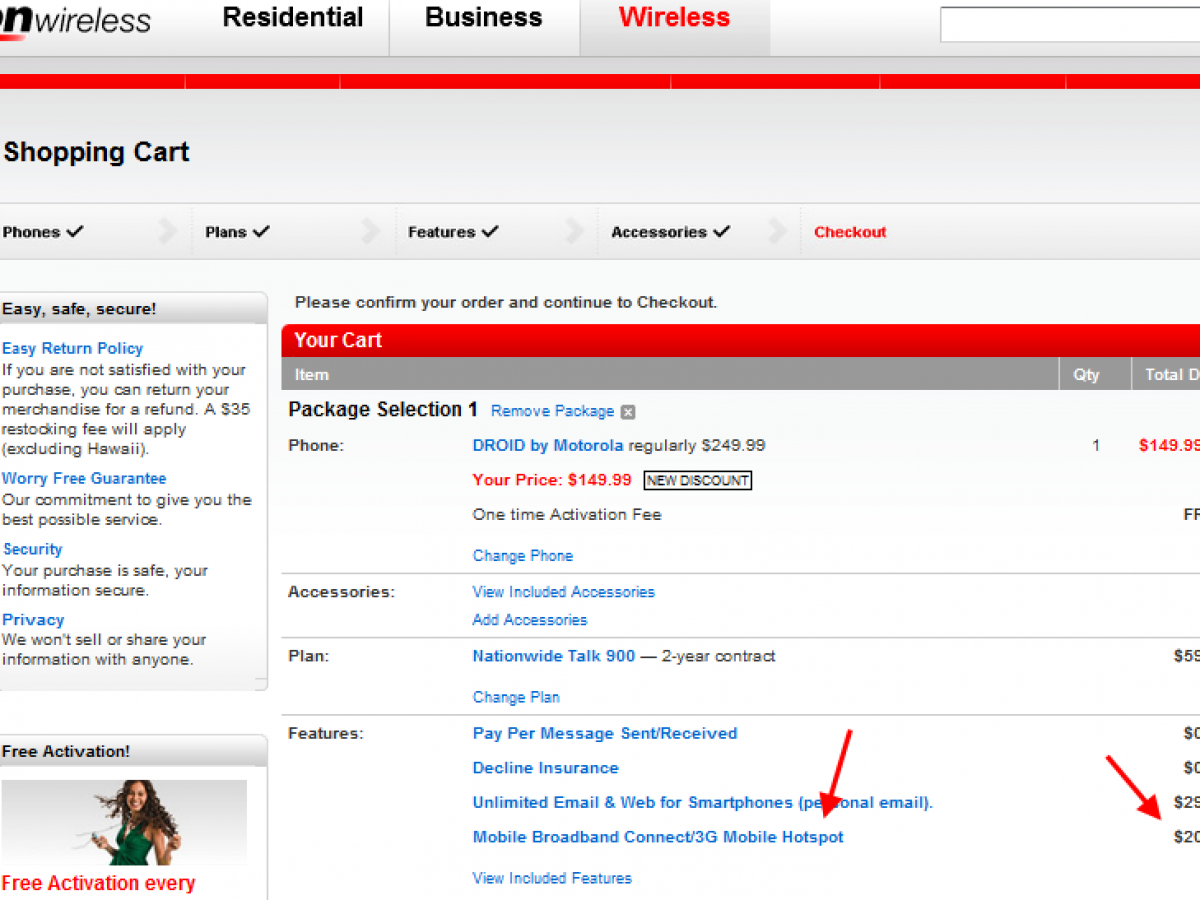Open the Easy Return Policy link
The width and height of the screenshot is (1200, 900).
[x=72, y=348]
